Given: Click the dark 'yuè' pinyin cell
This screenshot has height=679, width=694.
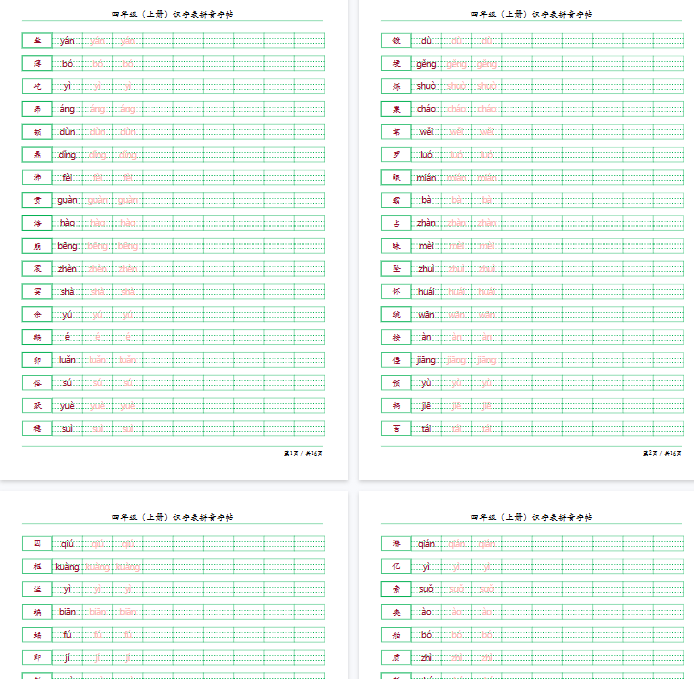Looking at the screenshot, I should click(67, 406).
